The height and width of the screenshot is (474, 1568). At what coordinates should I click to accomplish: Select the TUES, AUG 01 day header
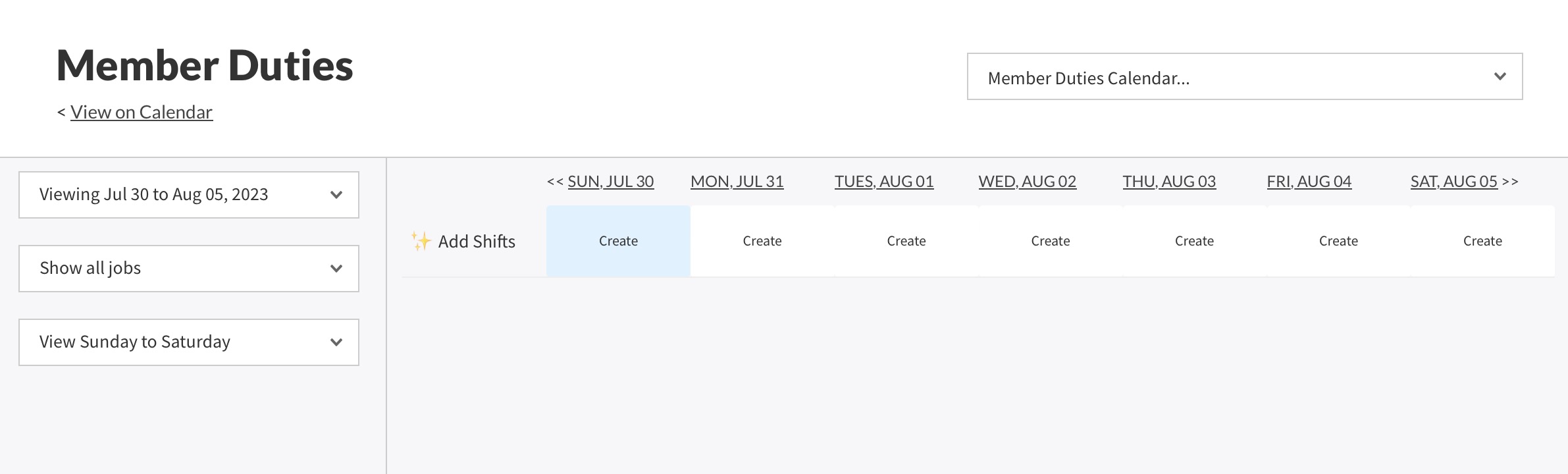pyautogui.click(x=883, y=182)
